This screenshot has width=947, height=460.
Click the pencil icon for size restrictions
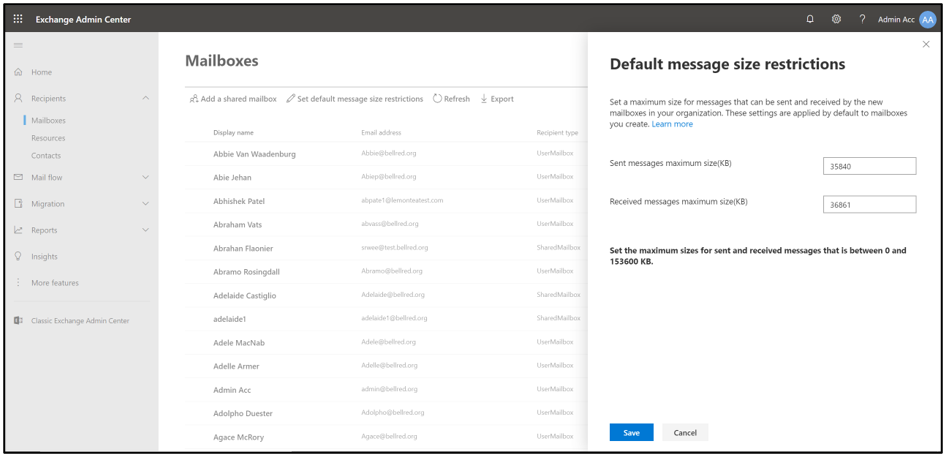(x=291, y=99)
